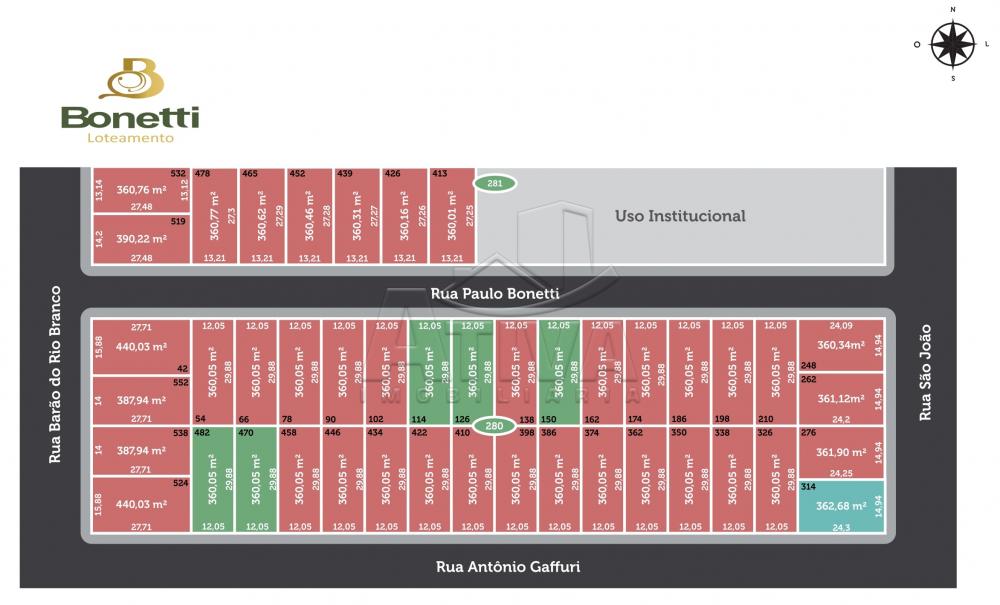Pick lot 248 with 360,34 m²
1000x605 pixels.
click(841, 346)
